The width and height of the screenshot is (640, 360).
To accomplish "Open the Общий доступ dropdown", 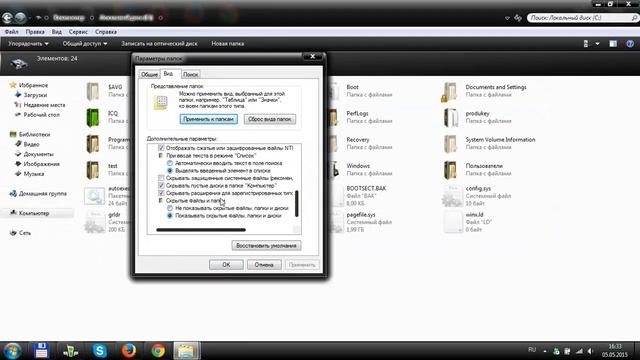I will (x=85, y=44).
